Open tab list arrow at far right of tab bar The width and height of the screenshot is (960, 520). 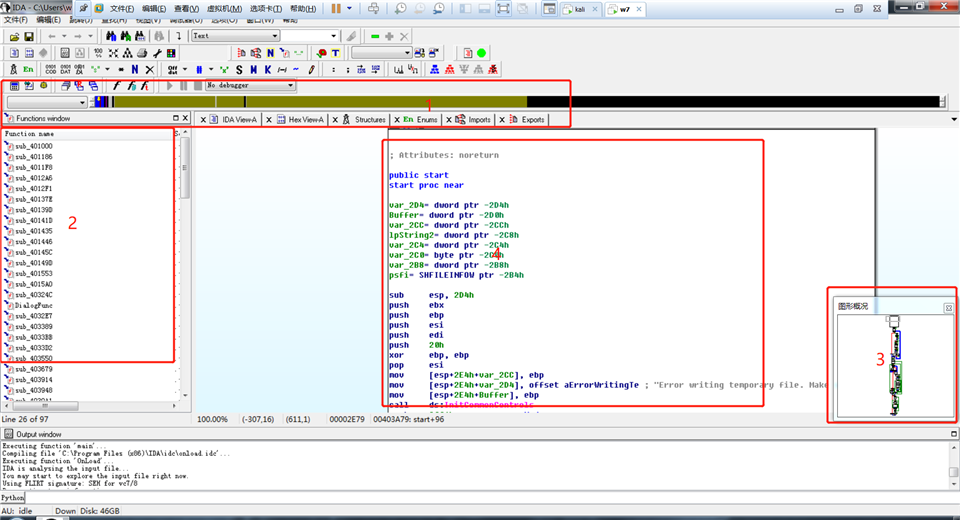[954, 119]
